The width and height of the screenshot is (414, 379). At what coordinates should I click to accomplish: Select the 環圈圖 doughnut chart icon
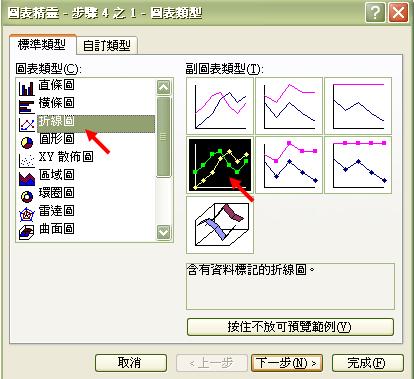27,196
